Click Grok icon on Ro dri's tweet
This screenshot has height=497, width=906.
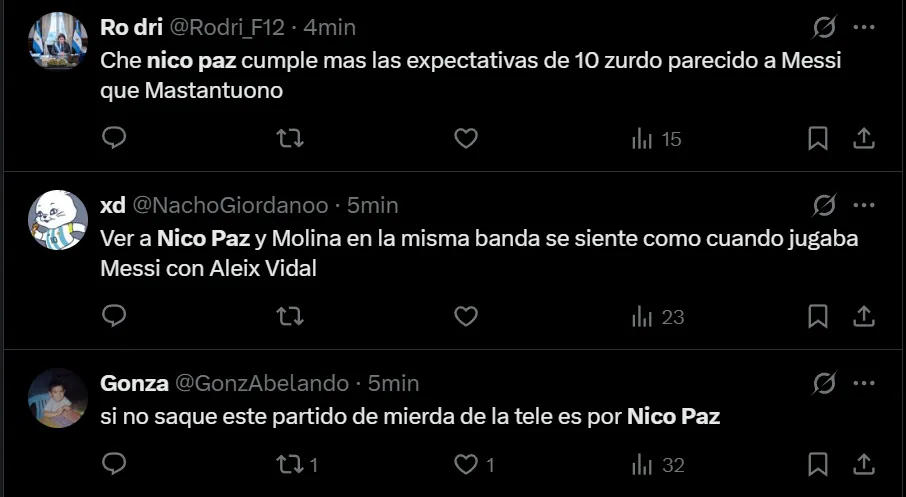[x=824, y=27]
